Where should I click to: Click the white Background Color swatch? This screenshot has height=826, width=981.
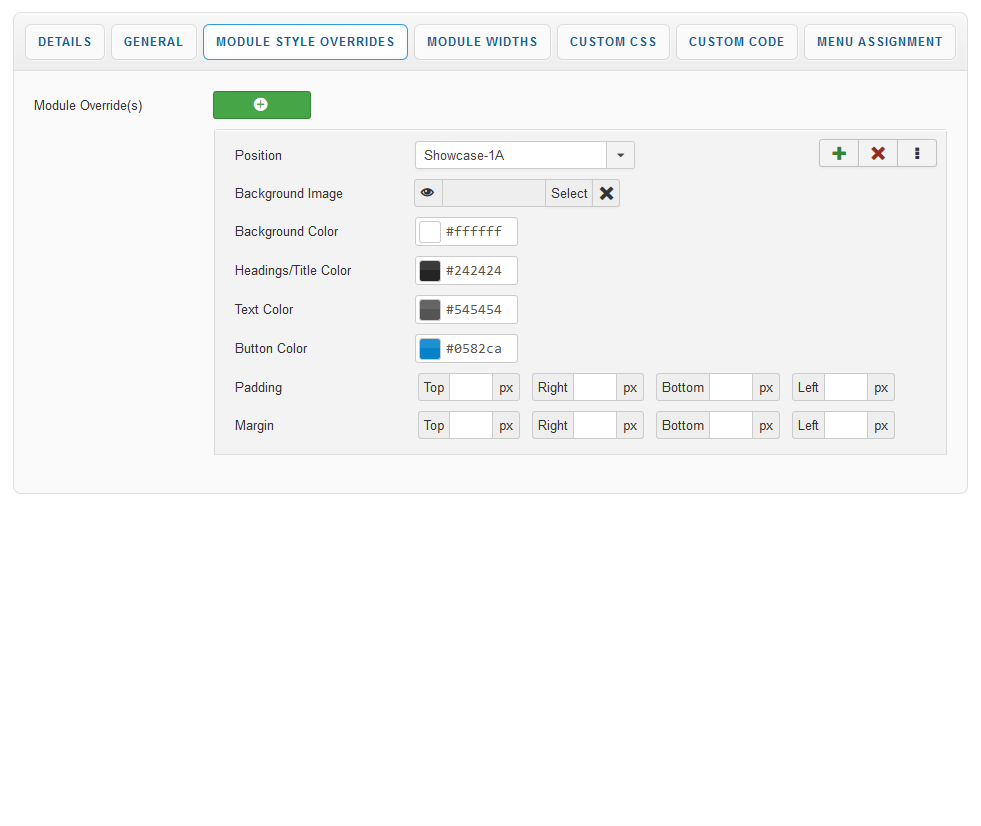(430, 232)
